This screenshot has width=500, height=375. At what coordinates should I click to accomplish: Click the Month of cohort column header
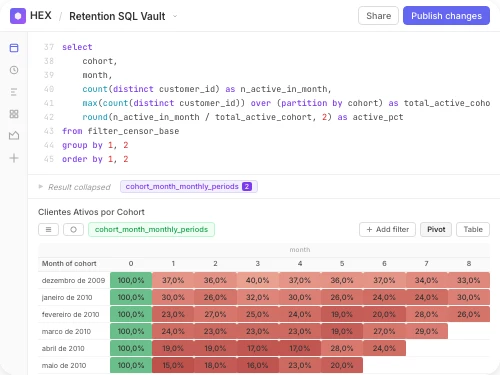tap(69, 263)
